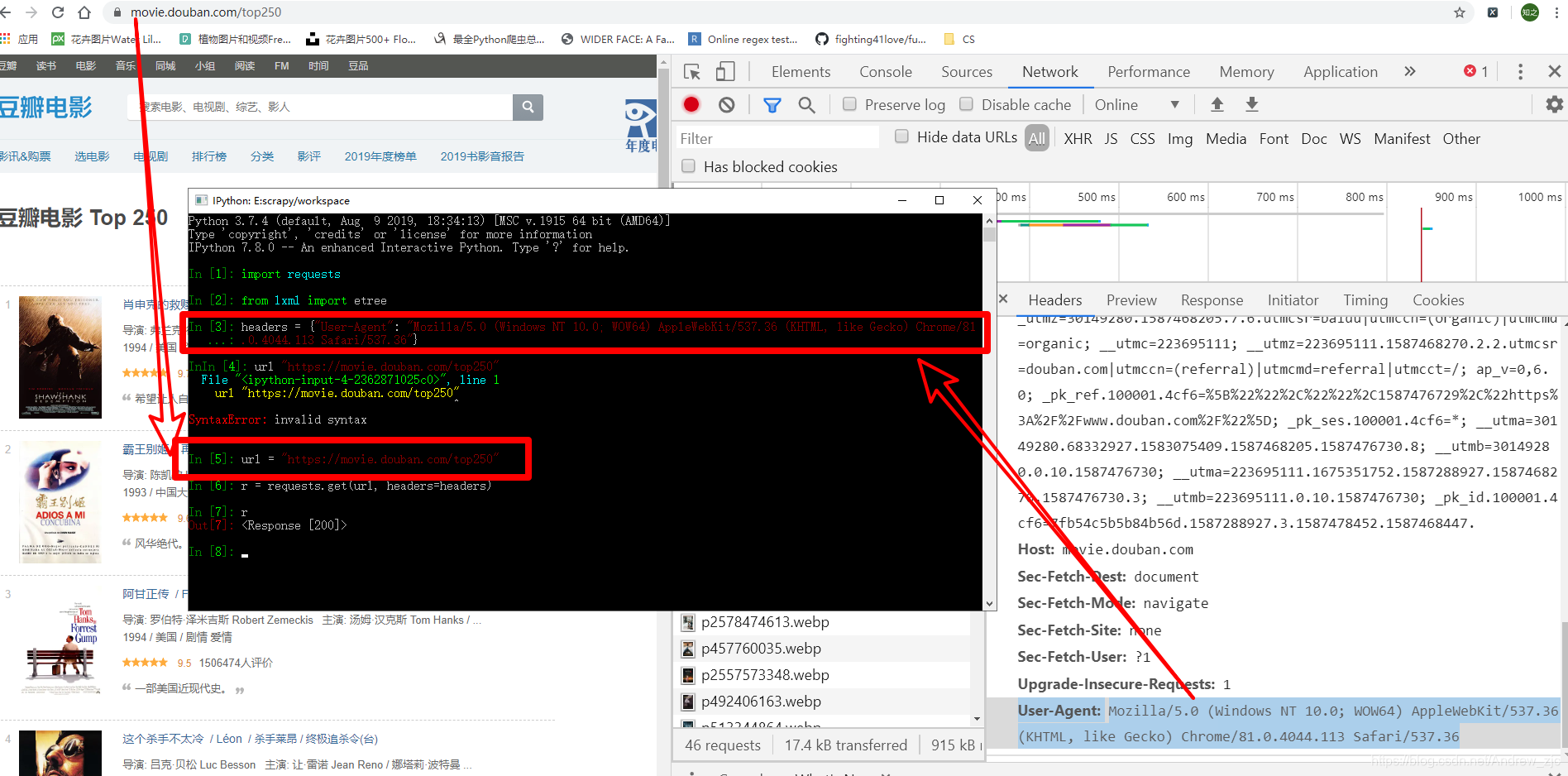Screen dimensions: 1568x776
Task: Click the network Filter input field
Action: (x=777, y=138)
